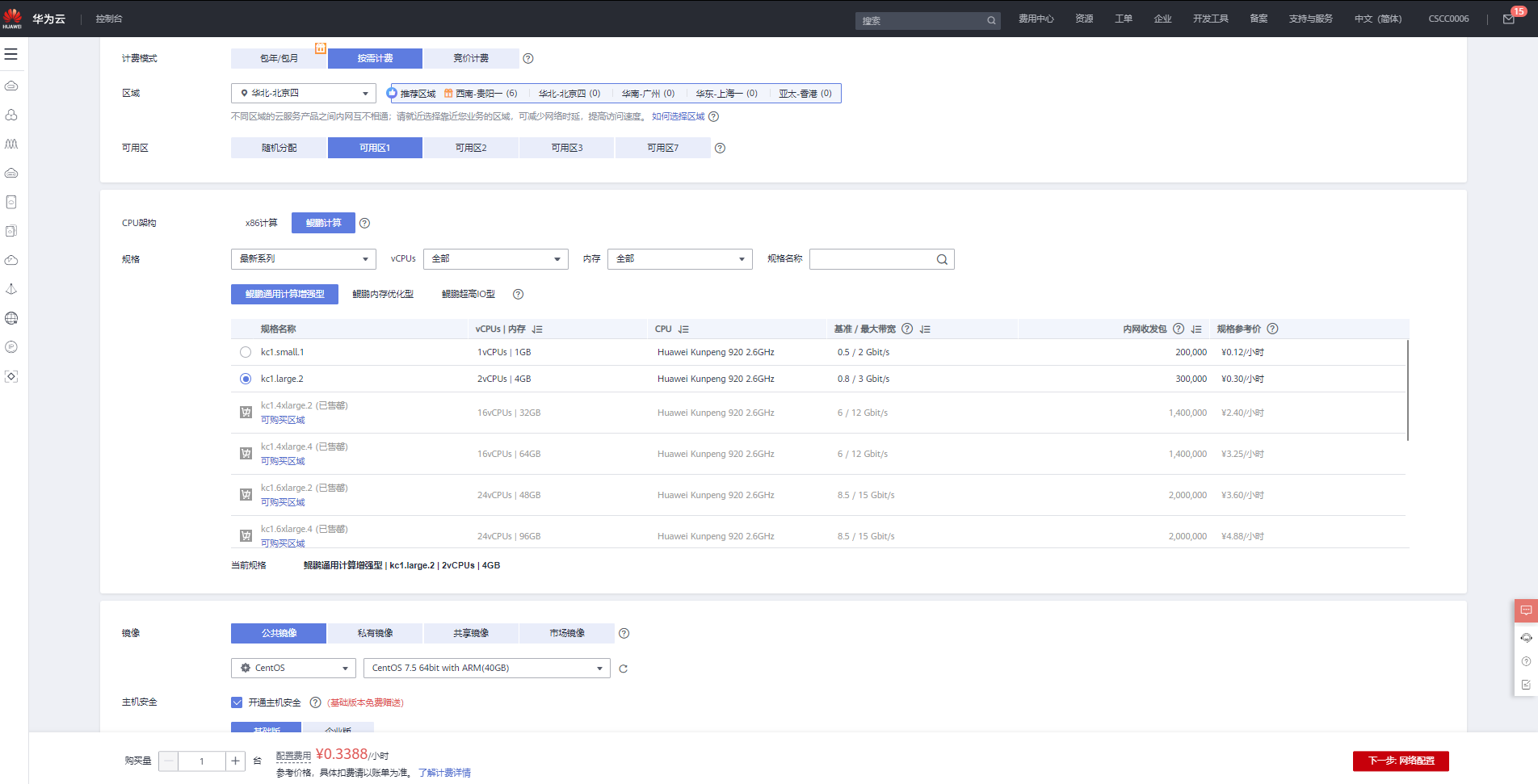Open the 最新系列 spec series dropdown
The image size is (1538, 784).
[304, 259]
